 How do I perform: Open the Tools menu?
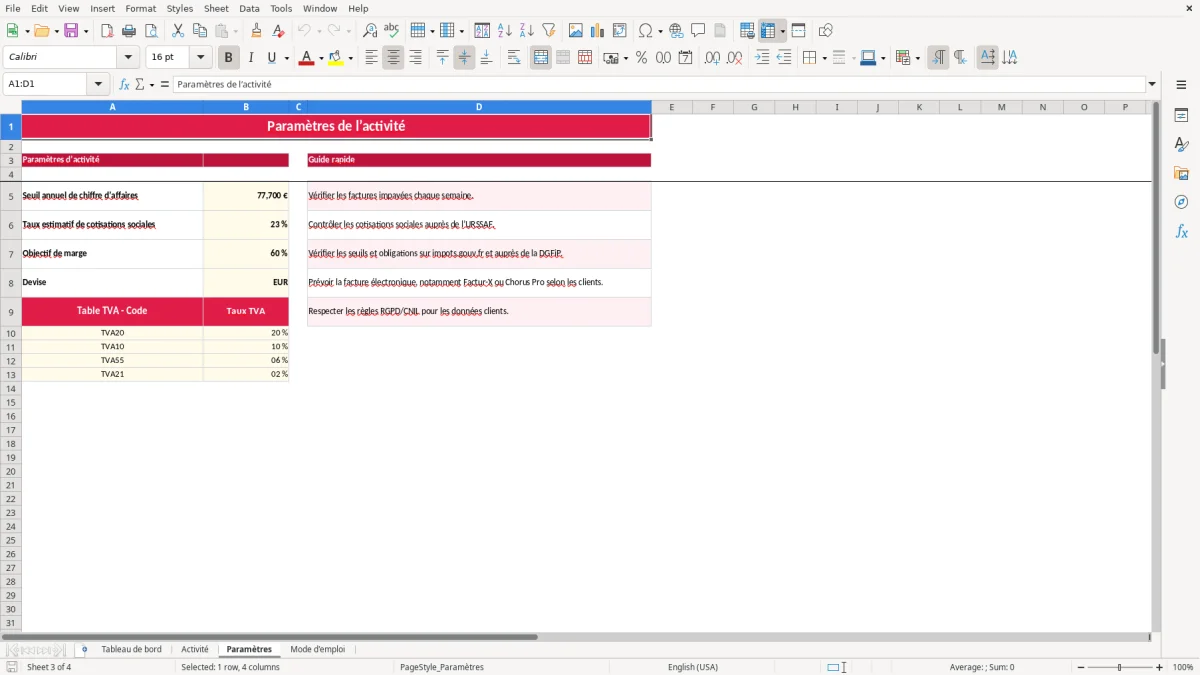281,8
